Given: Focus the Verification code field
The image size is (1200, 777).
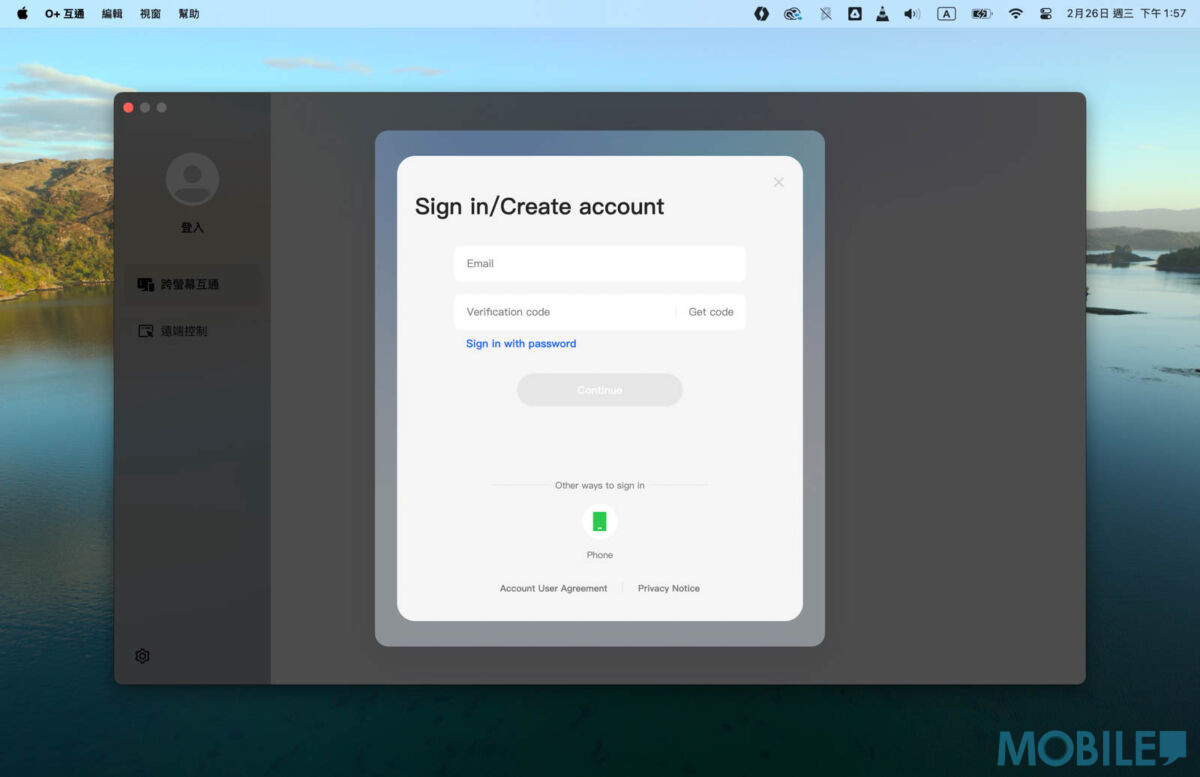Looking at the screenshot, I should click(565, 312).
